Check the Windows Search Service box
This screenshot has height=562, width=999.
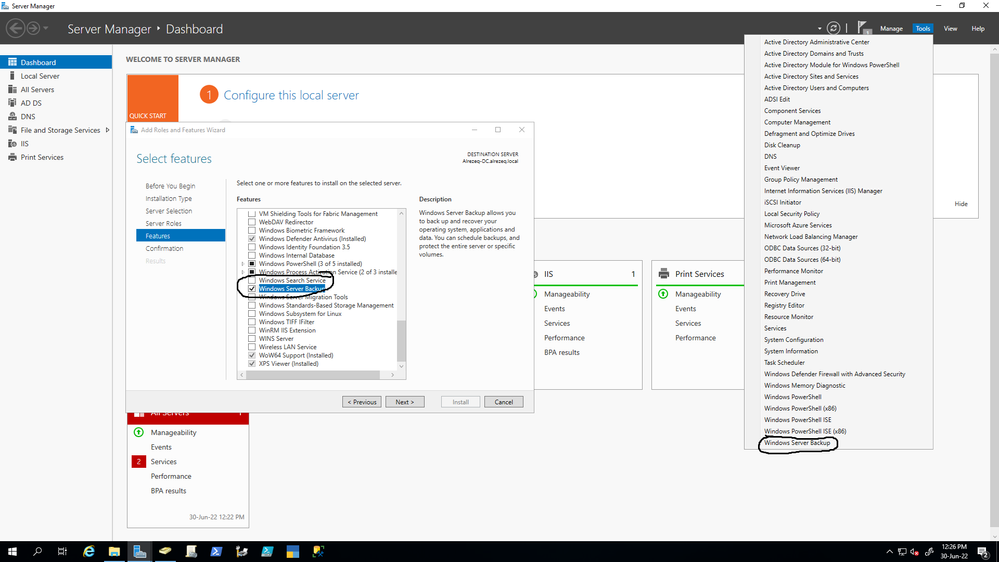coord(252,280)
